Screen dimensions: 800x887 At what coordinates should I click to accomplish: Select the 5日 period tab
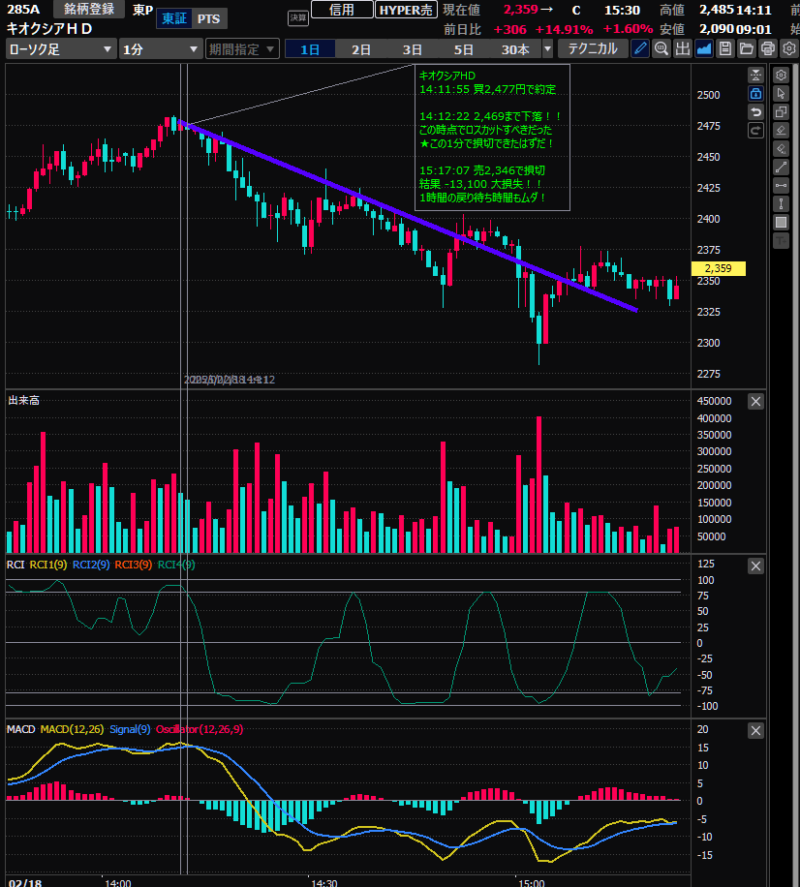tap(464, 49)
